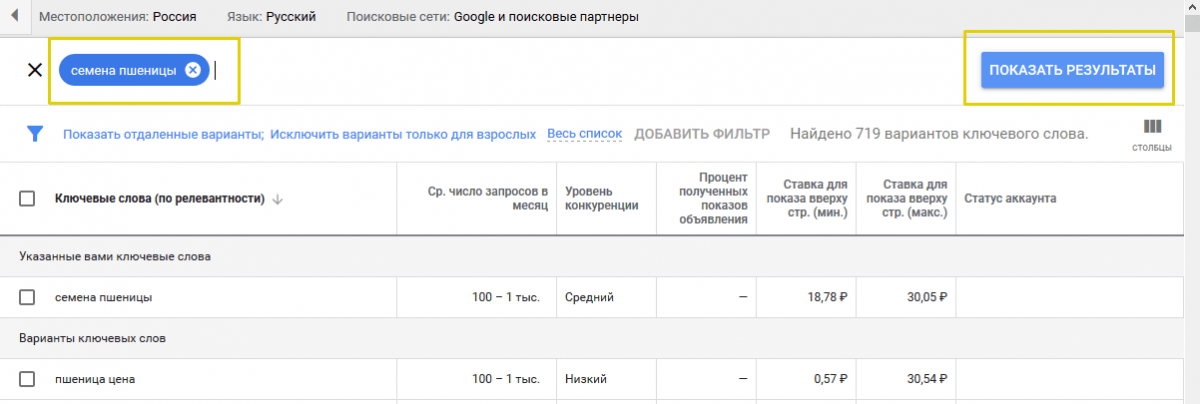This screenshot has width=1200, height=404.
Task: Toggle the select-all checkbox in table header
Action: (x=27, y=199)
